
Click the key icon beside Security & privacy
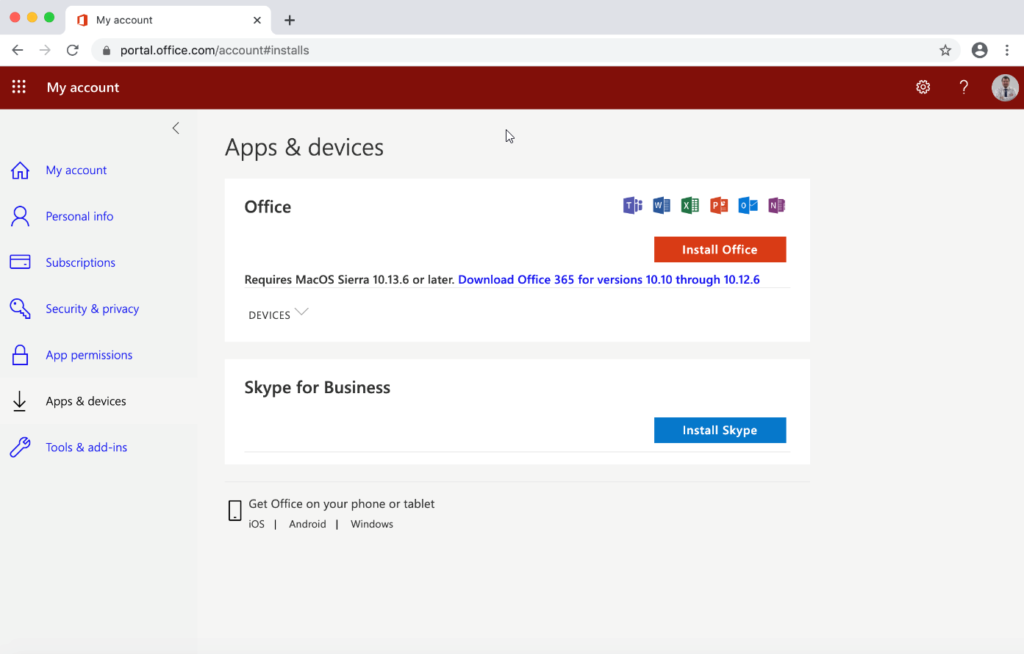(20, 308)
